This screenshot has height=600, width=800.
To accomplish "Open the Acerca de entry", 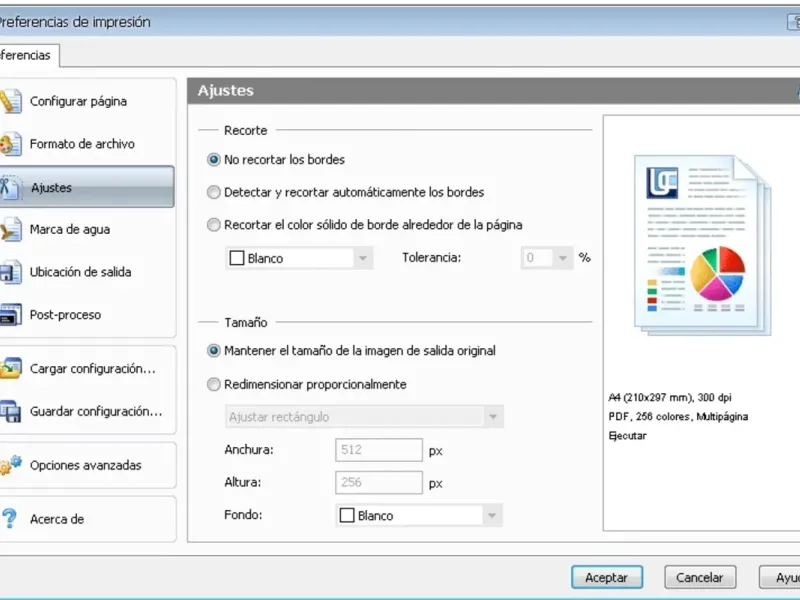I will (x=57, y=519).
